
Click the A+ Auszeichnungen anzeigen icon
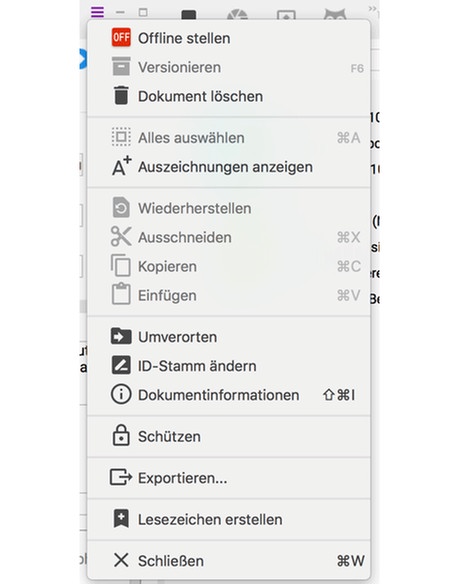coord(121,166)
